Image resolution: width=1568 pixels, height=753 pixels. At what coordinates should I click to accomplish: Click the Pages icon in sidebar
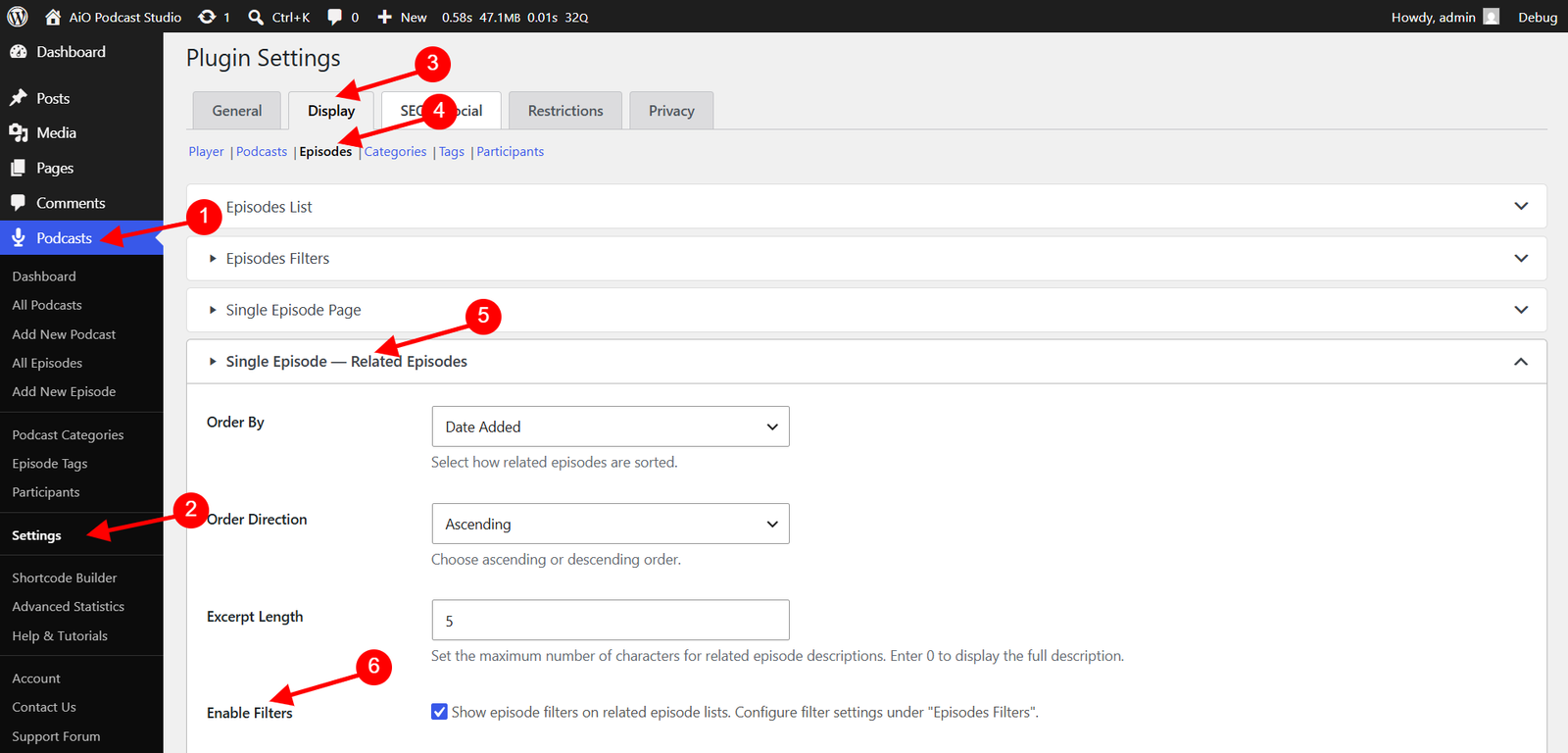click(x=18, y=168)
